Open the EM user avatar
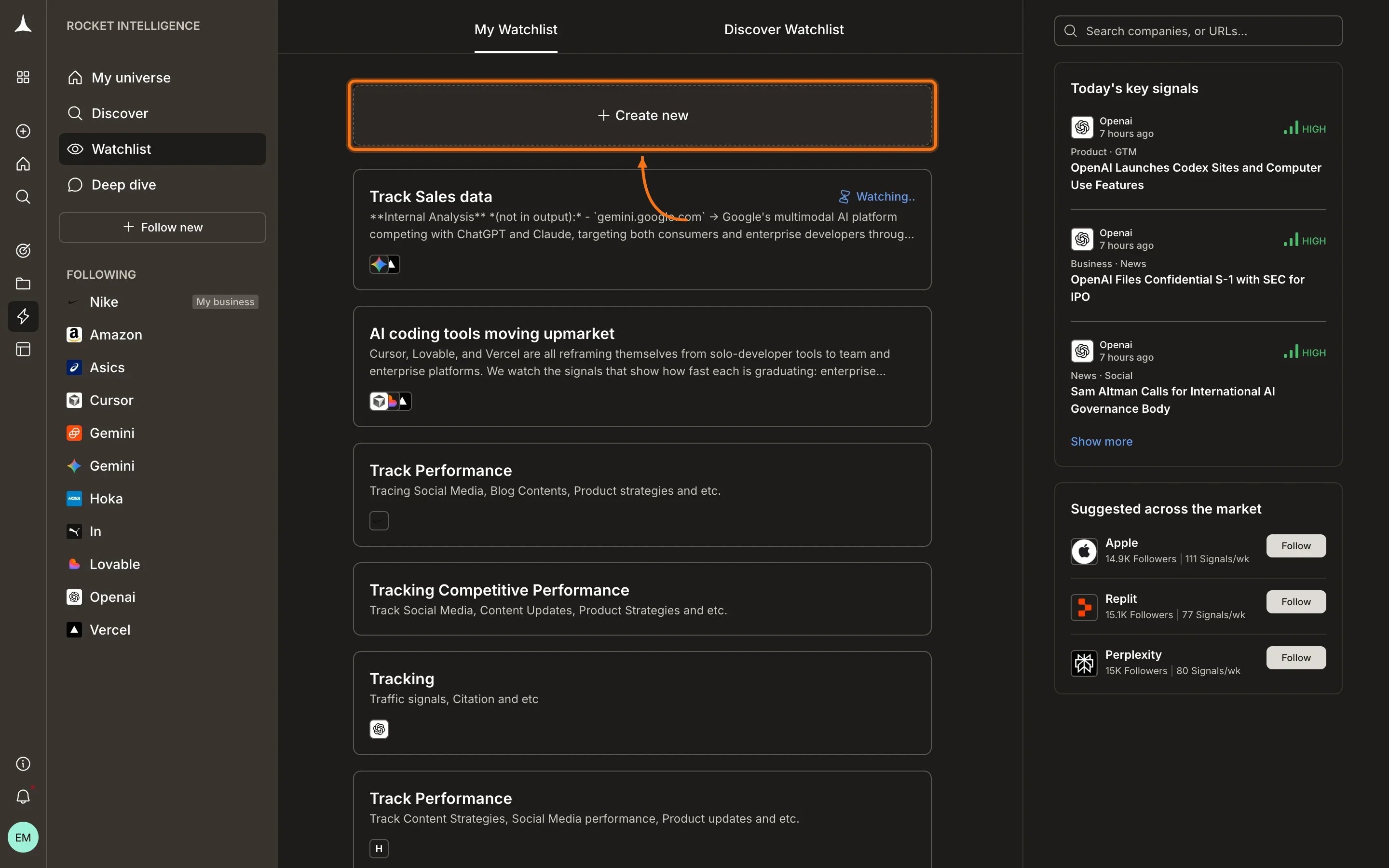 tap(23, 837)
